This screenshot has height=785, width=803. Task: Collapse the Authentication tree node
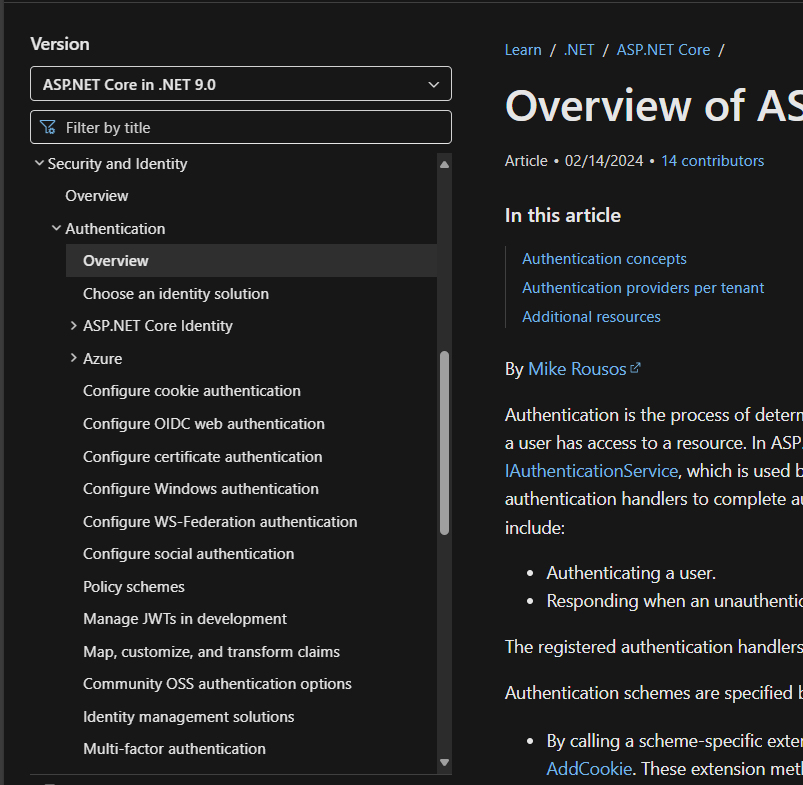(57, 228)
